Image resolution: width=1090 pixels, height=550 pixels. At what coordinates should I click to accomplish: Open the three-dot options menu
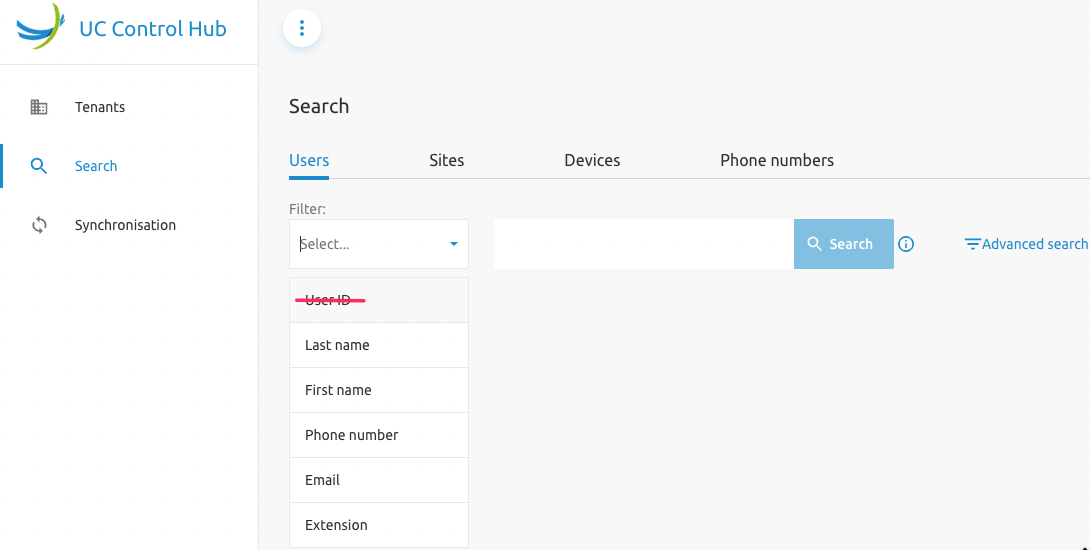[x=302, y=28]
